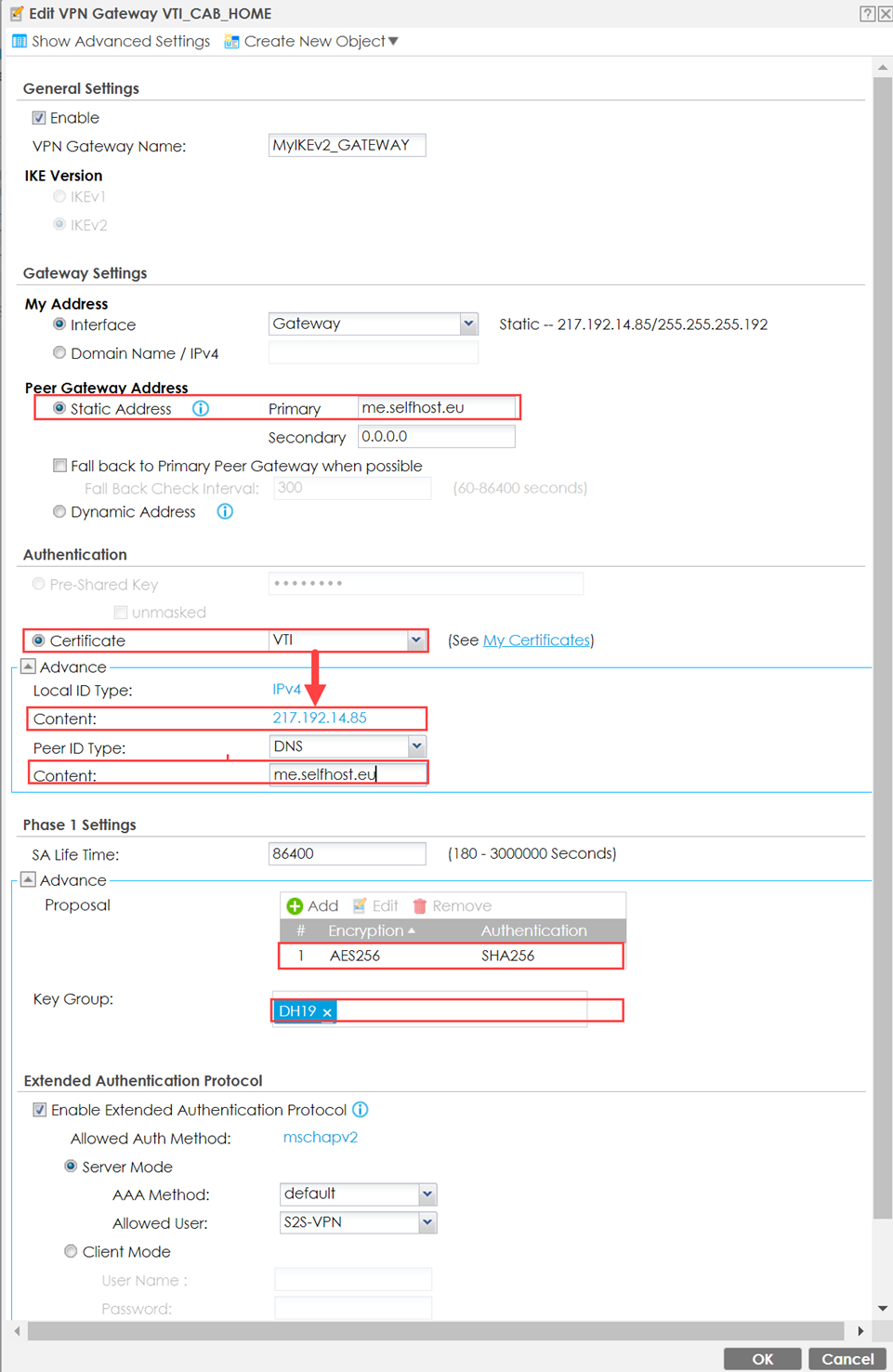Edit the selected AES256 proposal
The height and width of the screenshot is (1372, 893).
tap(375, 904)
